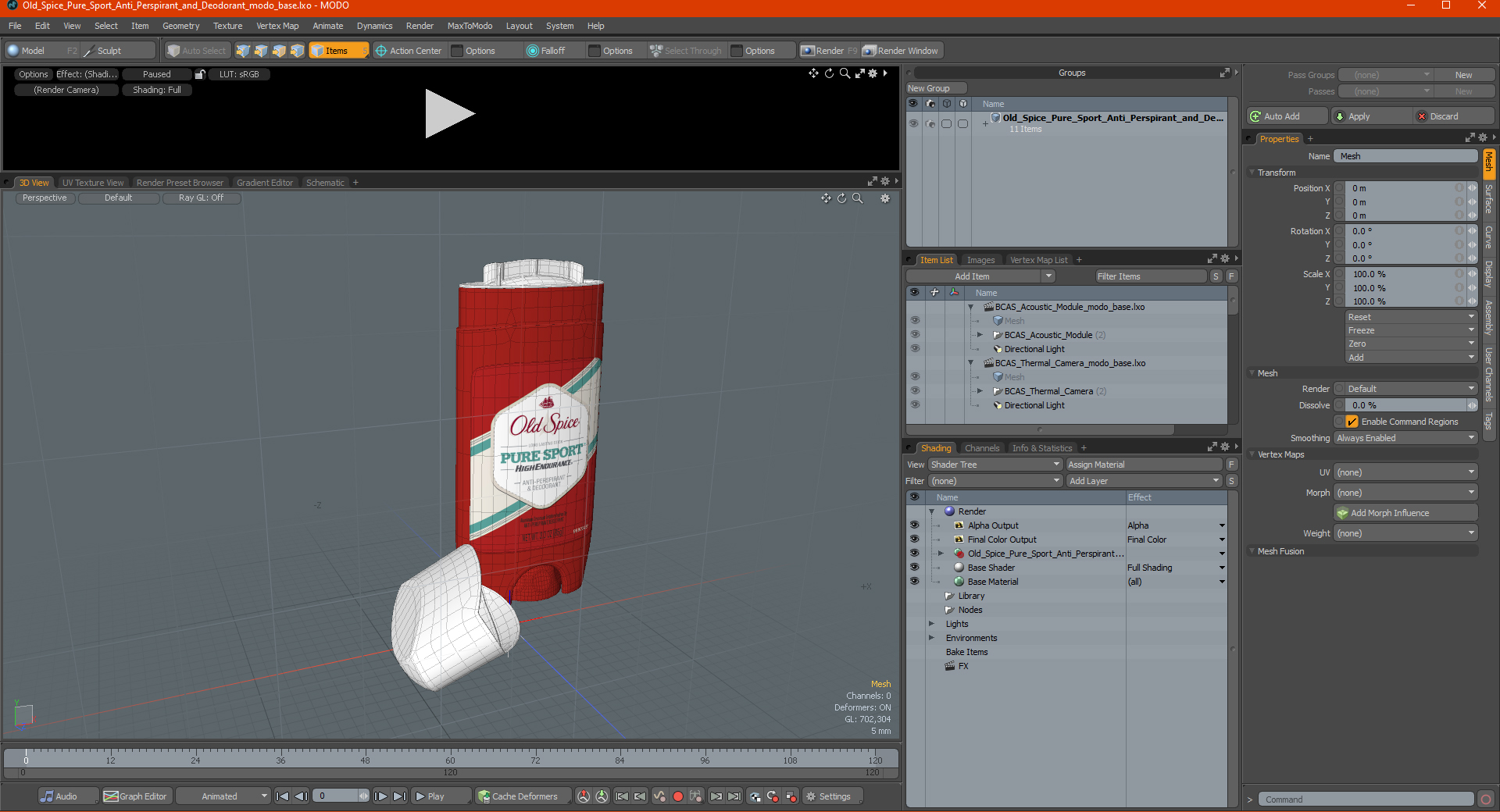Open Action Center tool
The image size is (1500, 812).
coord(409,51)
